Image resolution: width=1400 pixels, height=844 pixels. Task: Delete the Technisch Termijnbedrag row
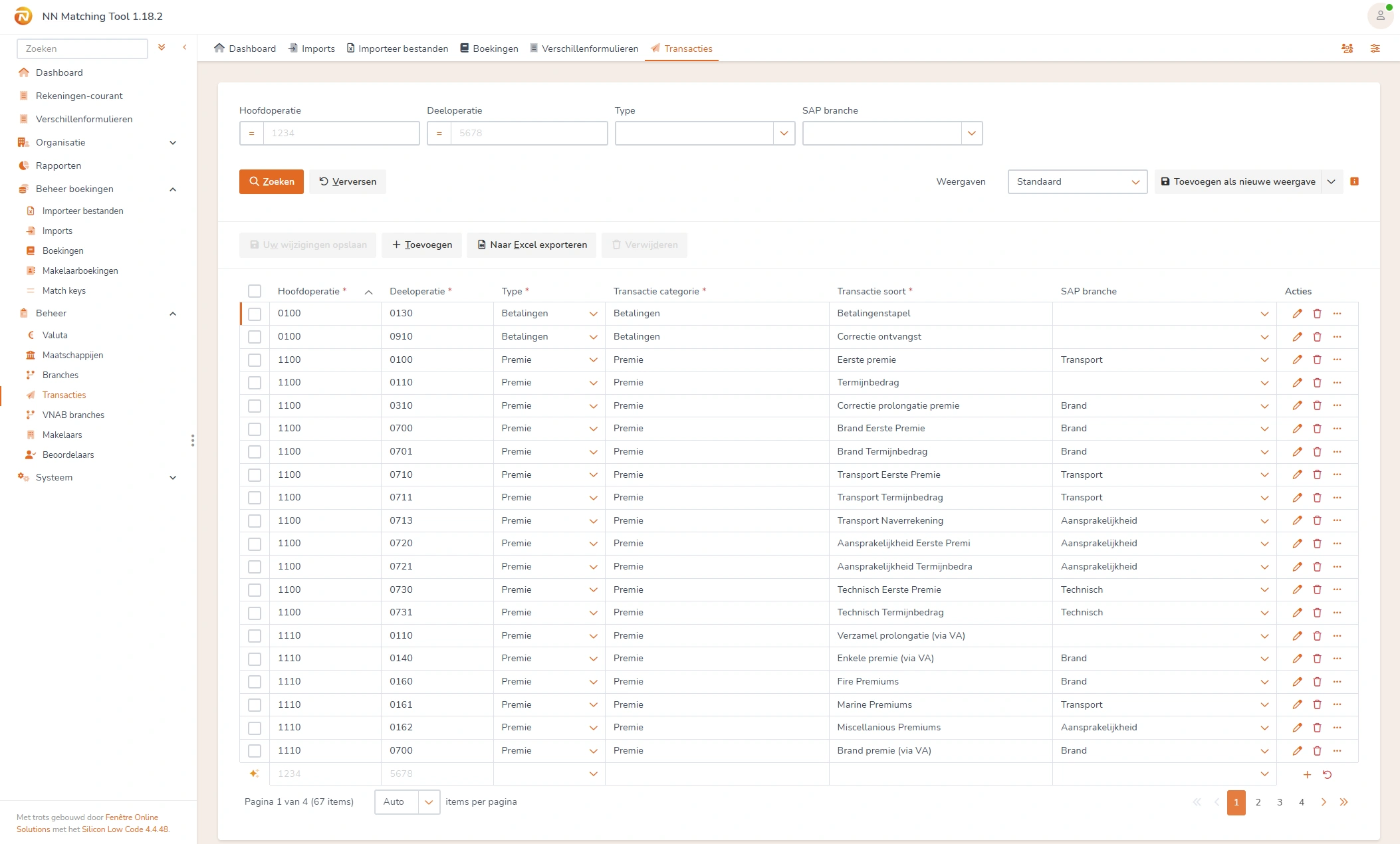1317,613
